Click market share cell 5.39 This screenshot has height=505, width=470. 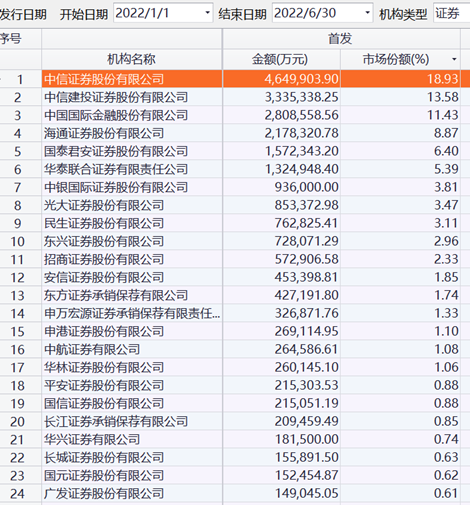tap(400, 169)
